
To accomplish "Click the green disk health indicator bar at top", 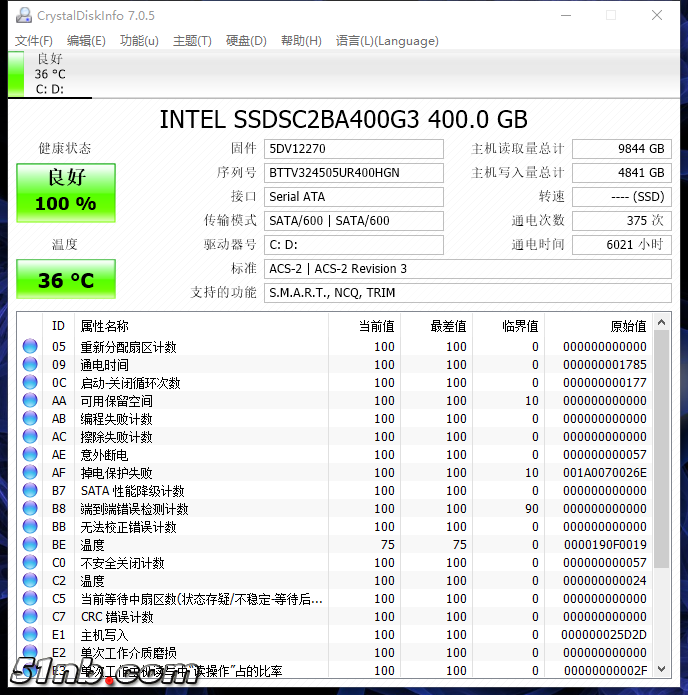I will [x=16, y=74].
